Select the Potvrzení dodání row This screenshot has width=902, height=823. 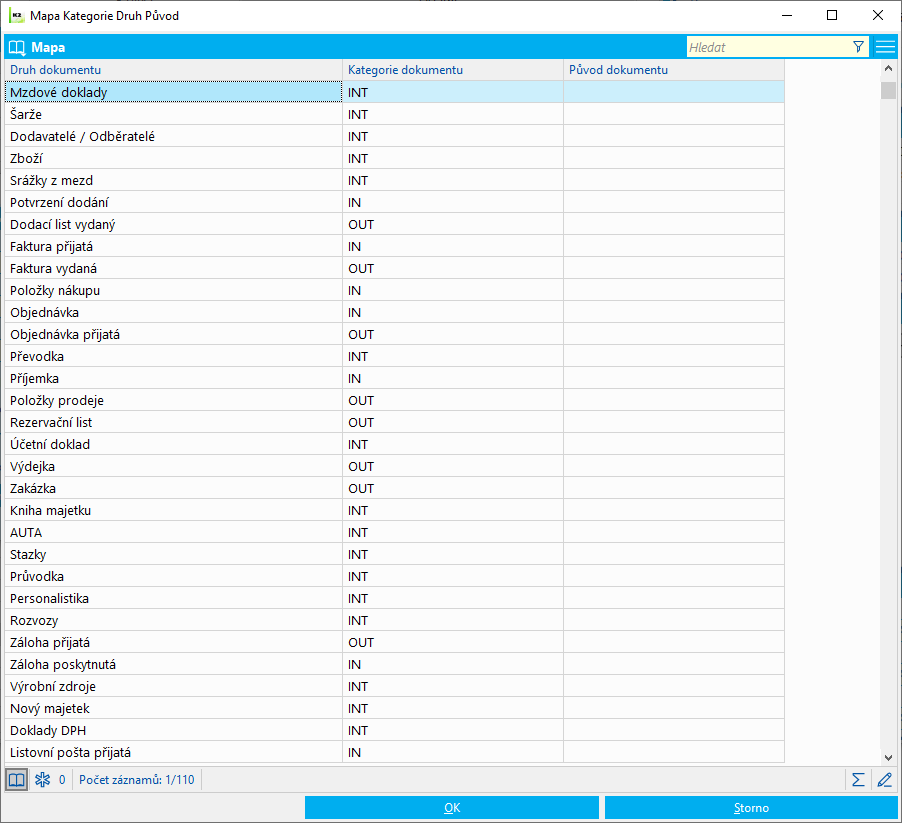point(395,202)
